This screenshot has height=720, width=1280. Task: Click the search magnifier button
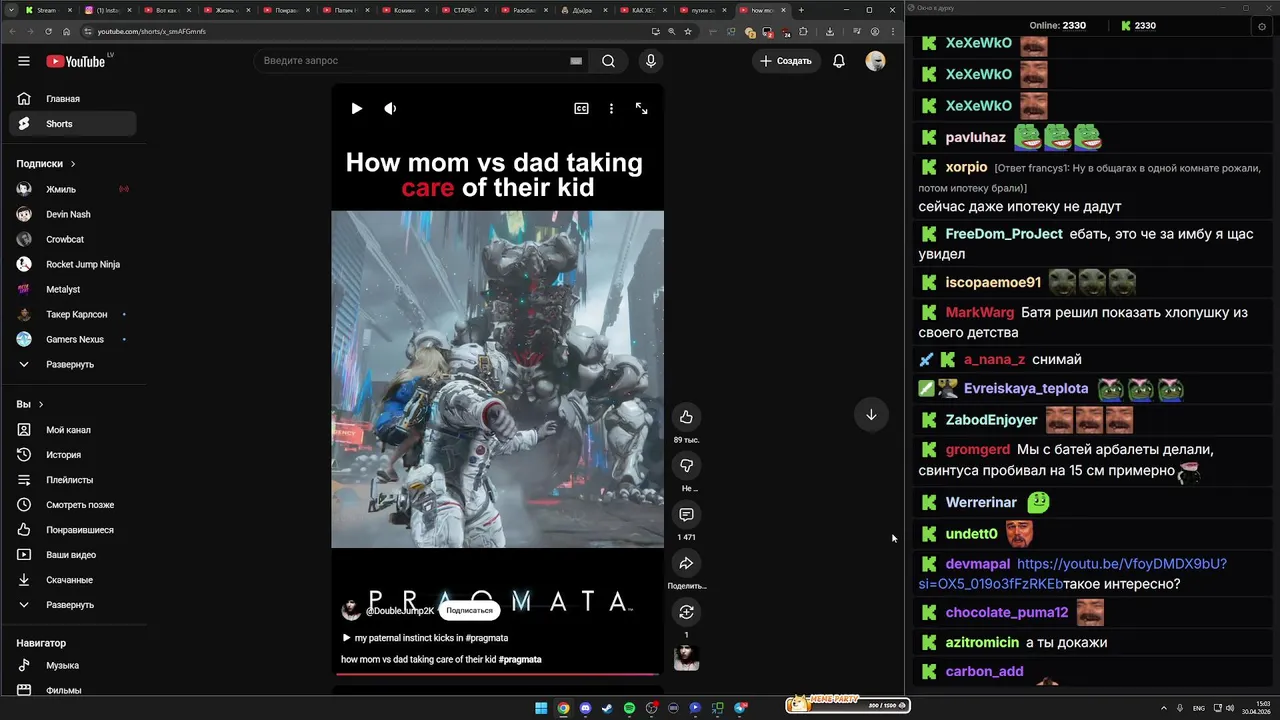coord(608,61)
